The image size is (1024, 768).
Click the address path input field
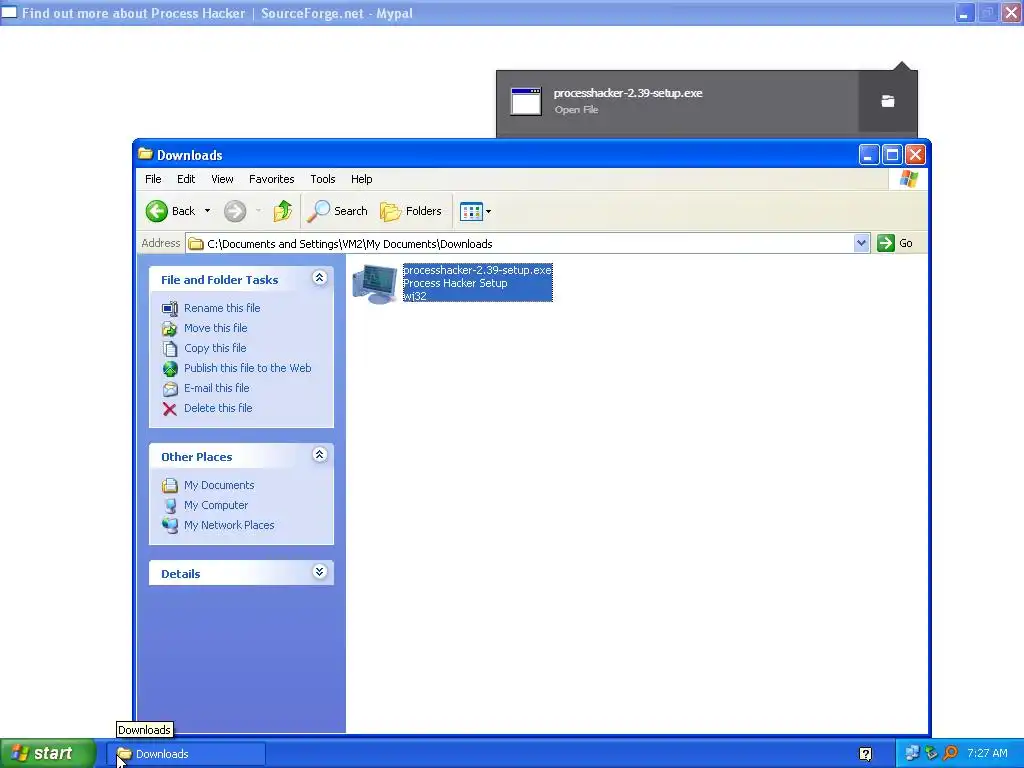(528, 244)
